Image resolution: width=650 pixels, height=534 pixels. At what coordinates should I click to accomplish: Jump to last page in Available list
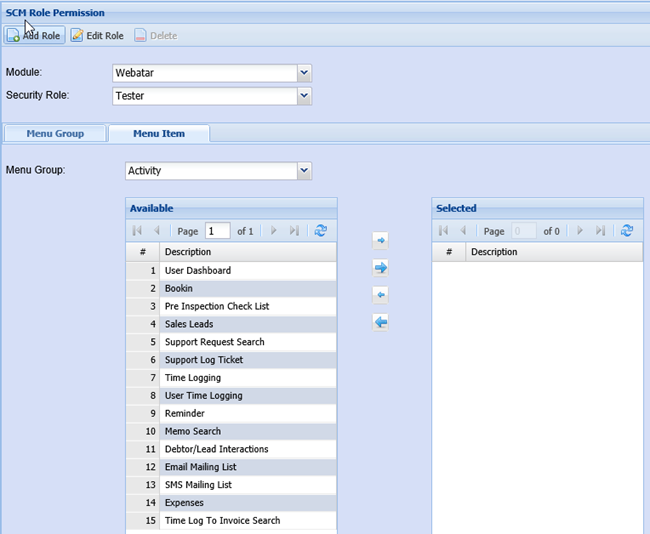294,231
